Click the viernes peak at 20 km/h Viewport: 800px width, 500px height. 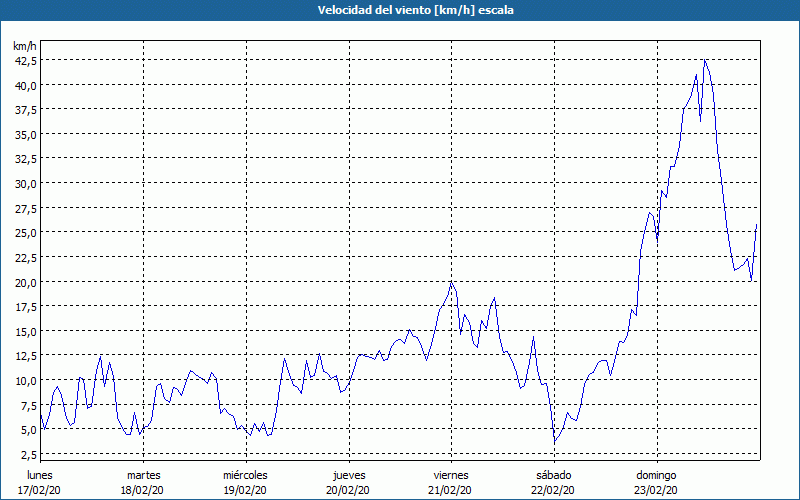tap(451, 283)
